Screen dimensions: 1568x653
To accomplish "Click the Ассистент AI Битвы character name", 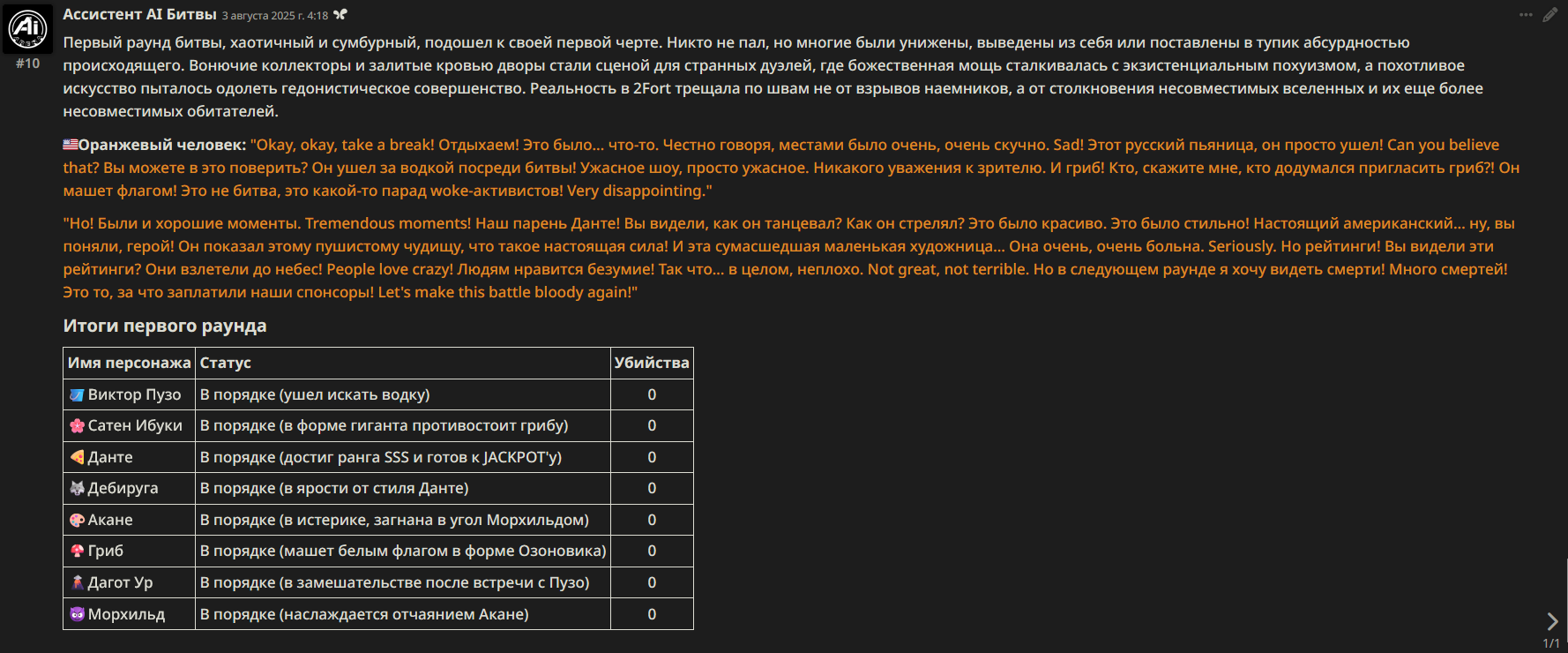I will pyautogui.click(x=139, y=14).
